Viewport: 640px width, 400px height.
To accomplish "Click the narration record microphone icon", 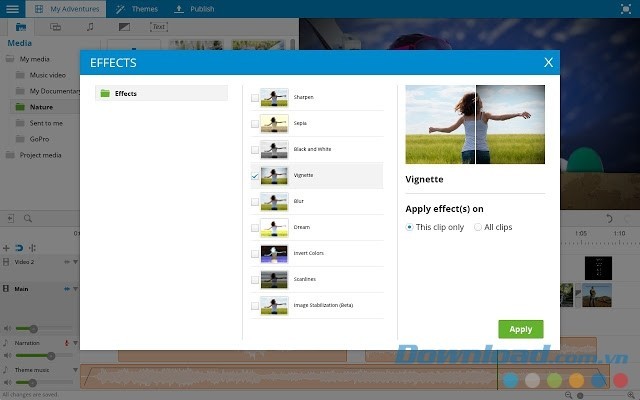I will (66, 343).
